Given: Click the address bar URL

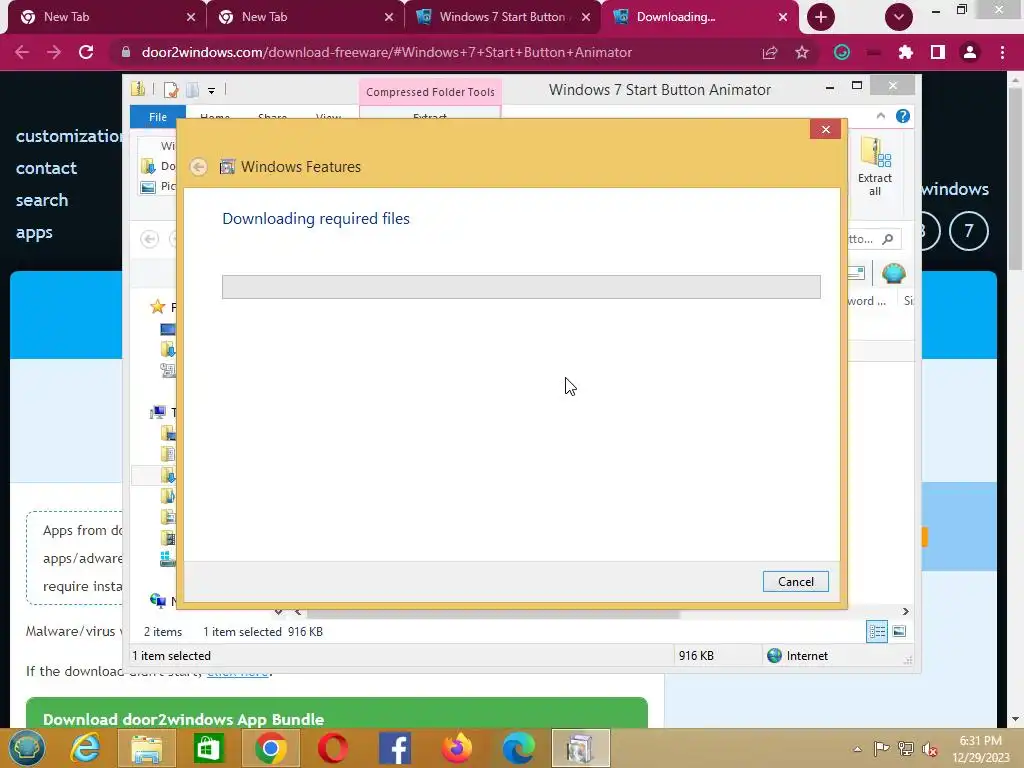Looking at the screenshot, I should tap(387, 52).
